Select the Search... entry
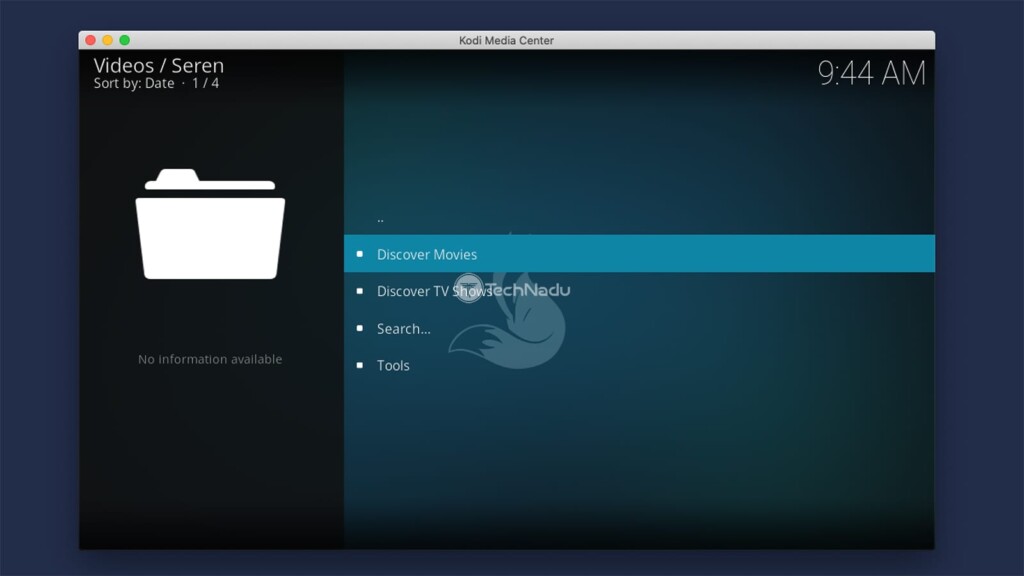 (x=639, y=328)
